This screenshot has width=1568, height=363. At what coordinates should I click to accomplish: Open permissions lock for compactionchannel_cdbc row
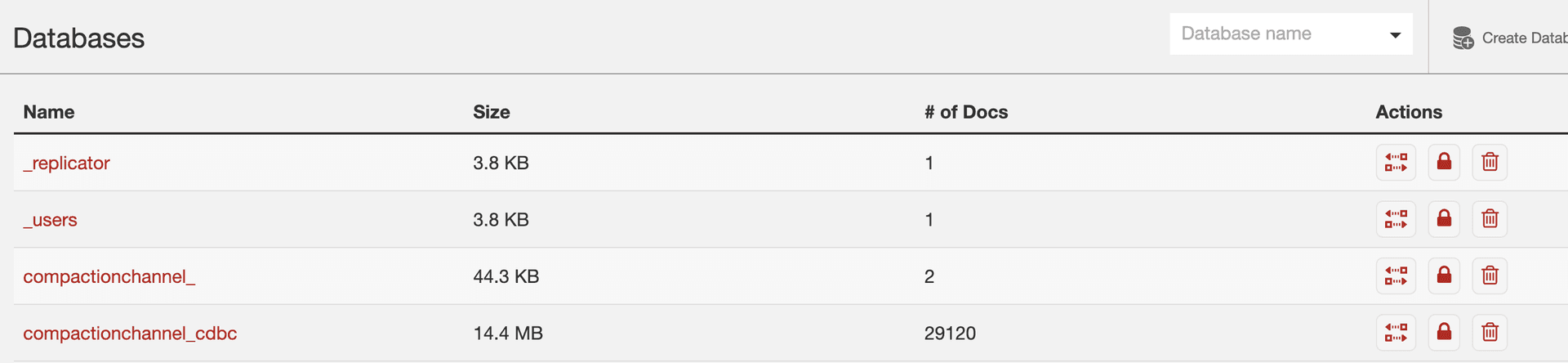click(1444, 332)
